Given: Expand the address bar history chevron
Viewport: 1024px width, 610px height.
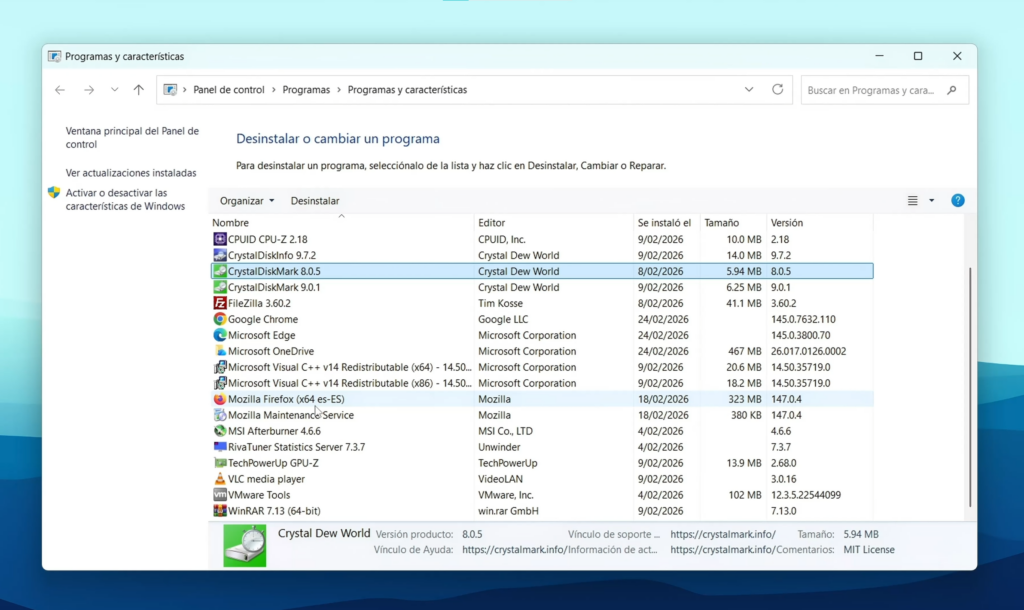Looking at the screenshot, I should coord(749,89).
